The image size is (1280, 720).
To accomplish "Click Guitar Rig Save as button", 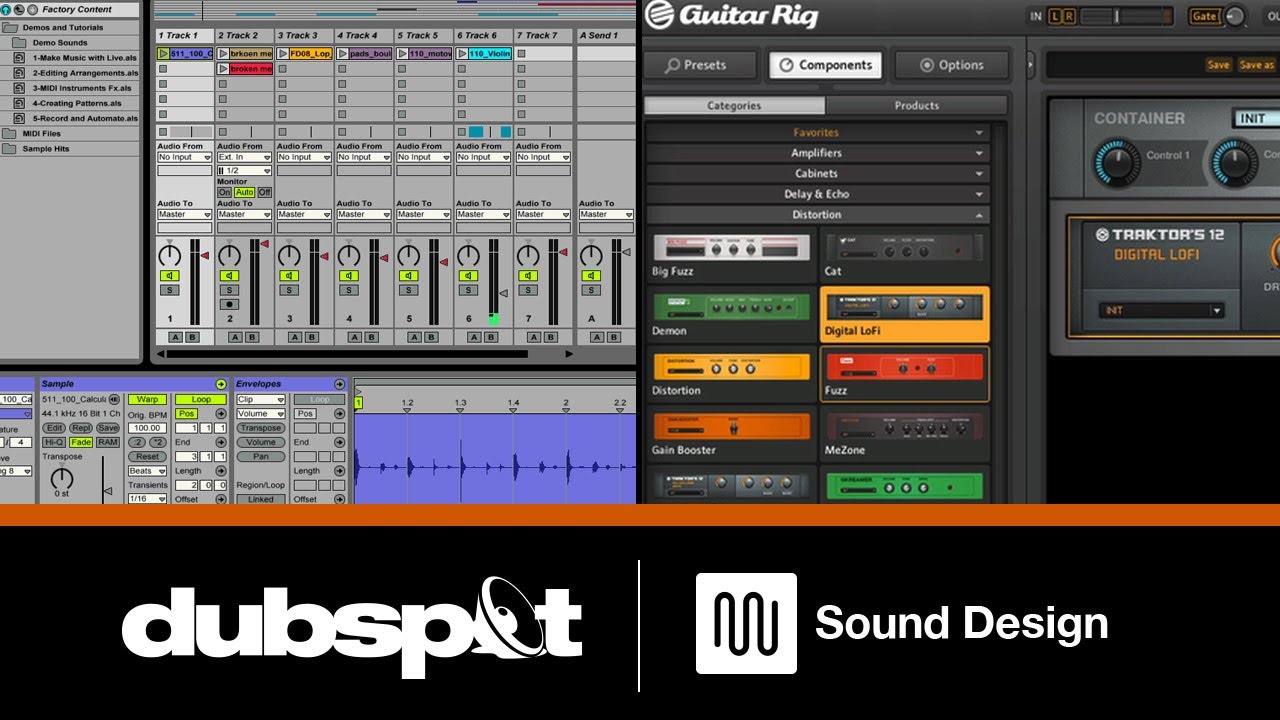I will point(1256,65).
